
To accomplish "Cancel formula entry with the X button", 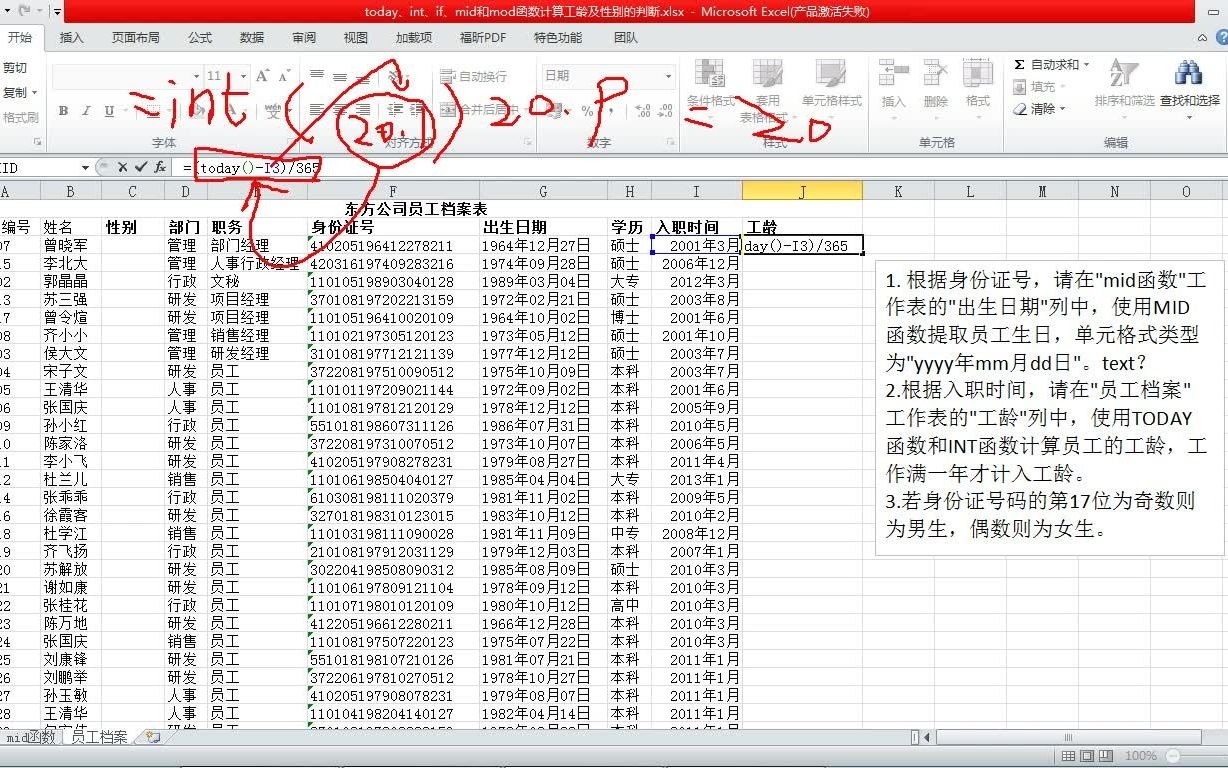I will pos(124,168).
